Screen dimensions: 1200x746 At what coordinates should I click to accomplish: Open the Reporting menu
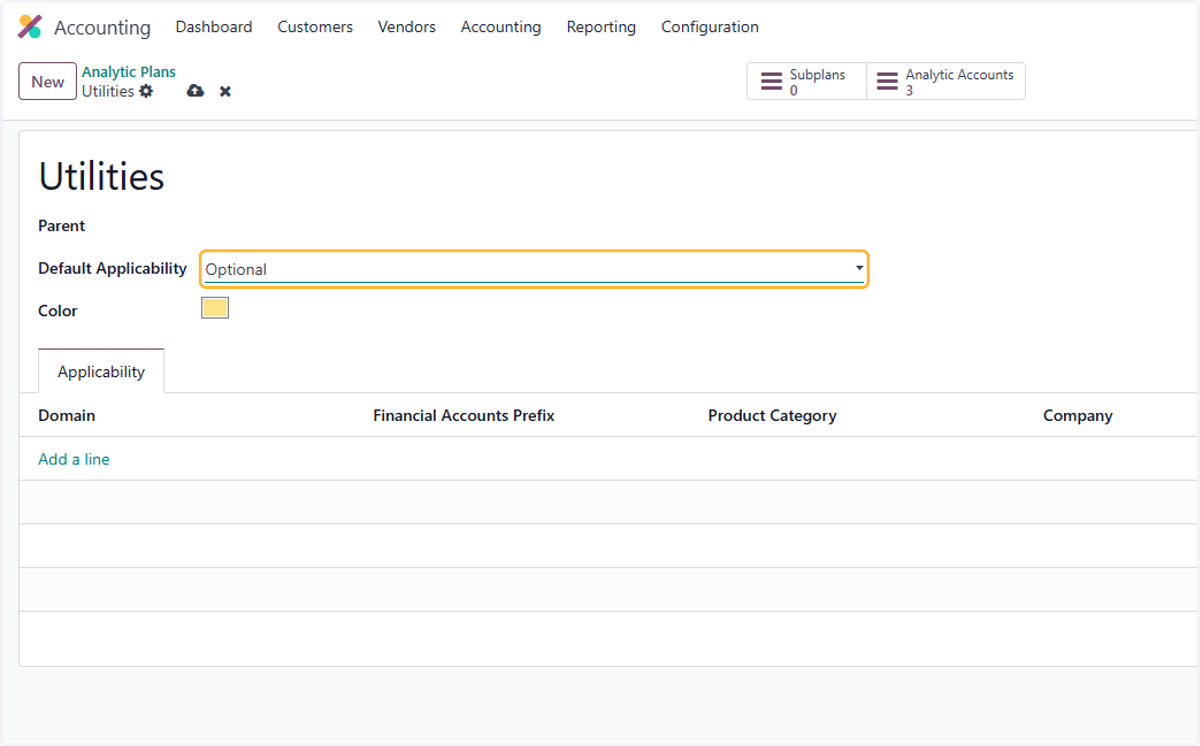(x=601, y=27)
